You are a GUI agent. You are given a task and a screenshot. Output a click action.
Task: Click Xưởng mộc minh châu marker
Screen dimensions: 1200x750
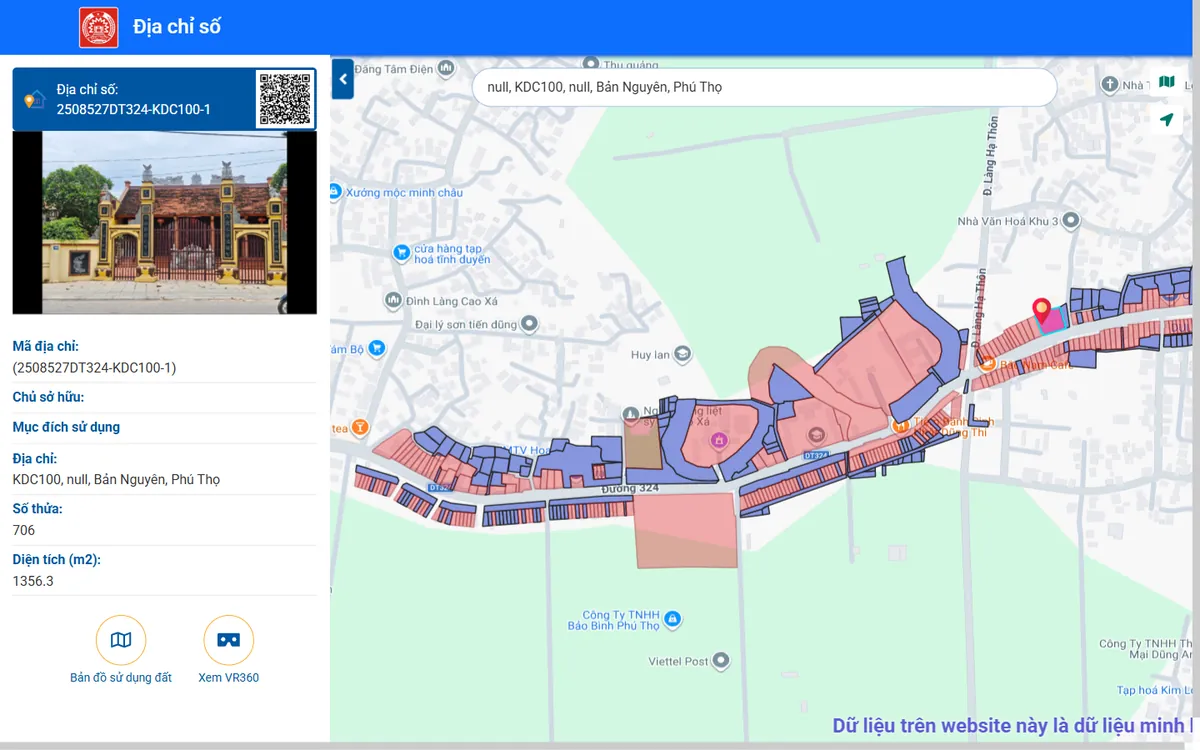click(335, 192)
